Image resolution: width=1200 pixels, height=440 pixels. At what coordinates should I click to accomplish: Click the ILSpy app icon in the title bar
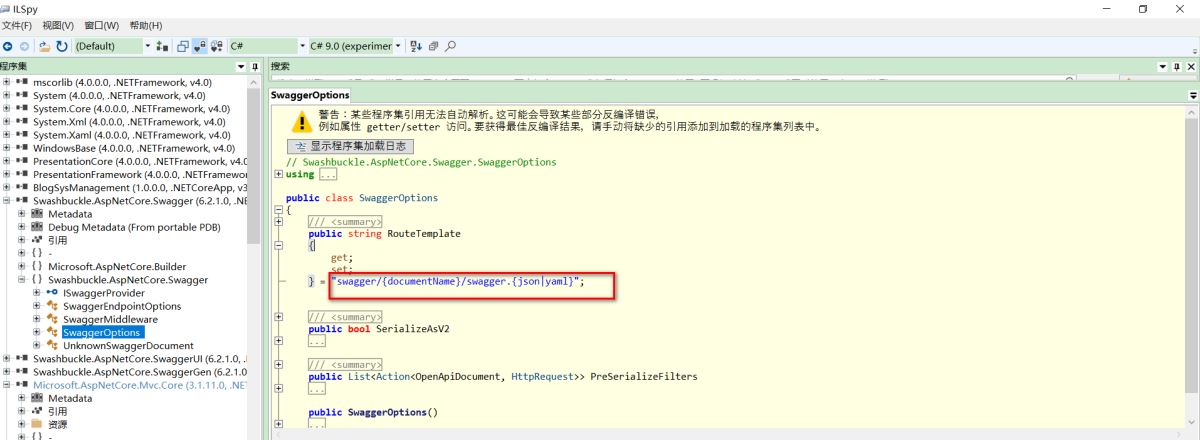click(7, 8)
